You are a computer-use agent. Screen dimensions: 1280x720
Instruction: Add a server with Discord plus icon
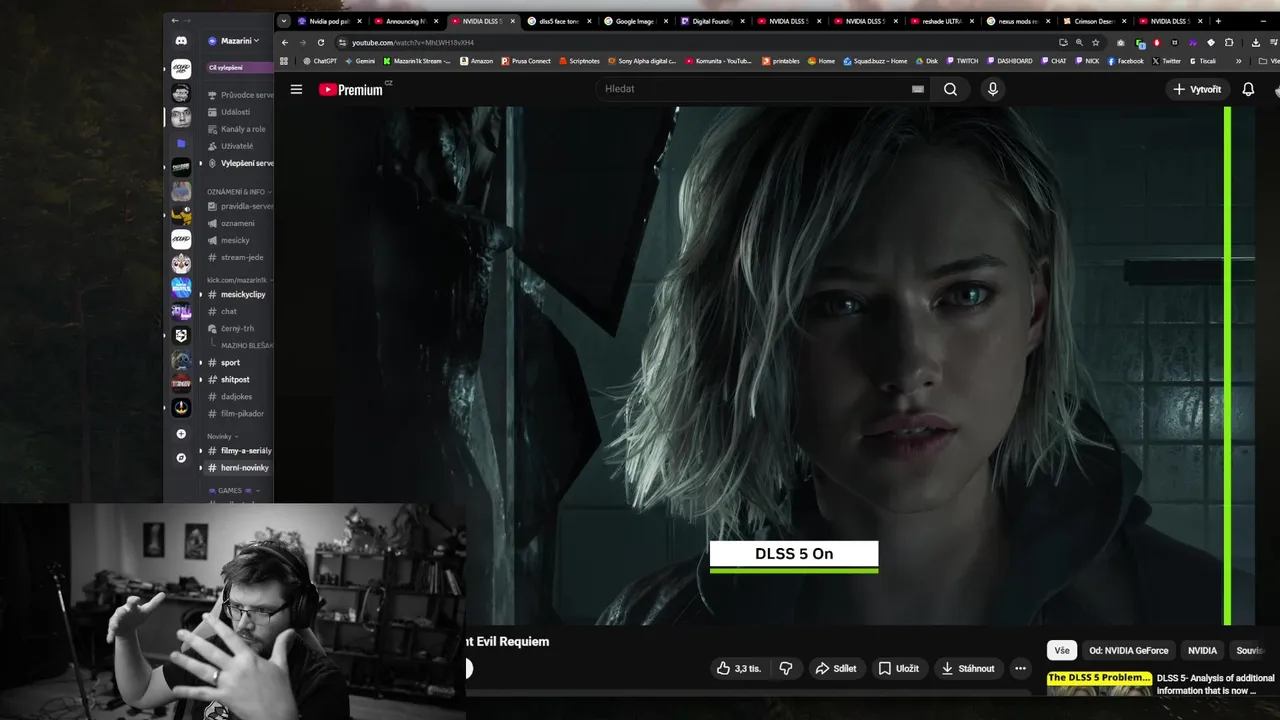pyautogui.click(x=181, y=434)
